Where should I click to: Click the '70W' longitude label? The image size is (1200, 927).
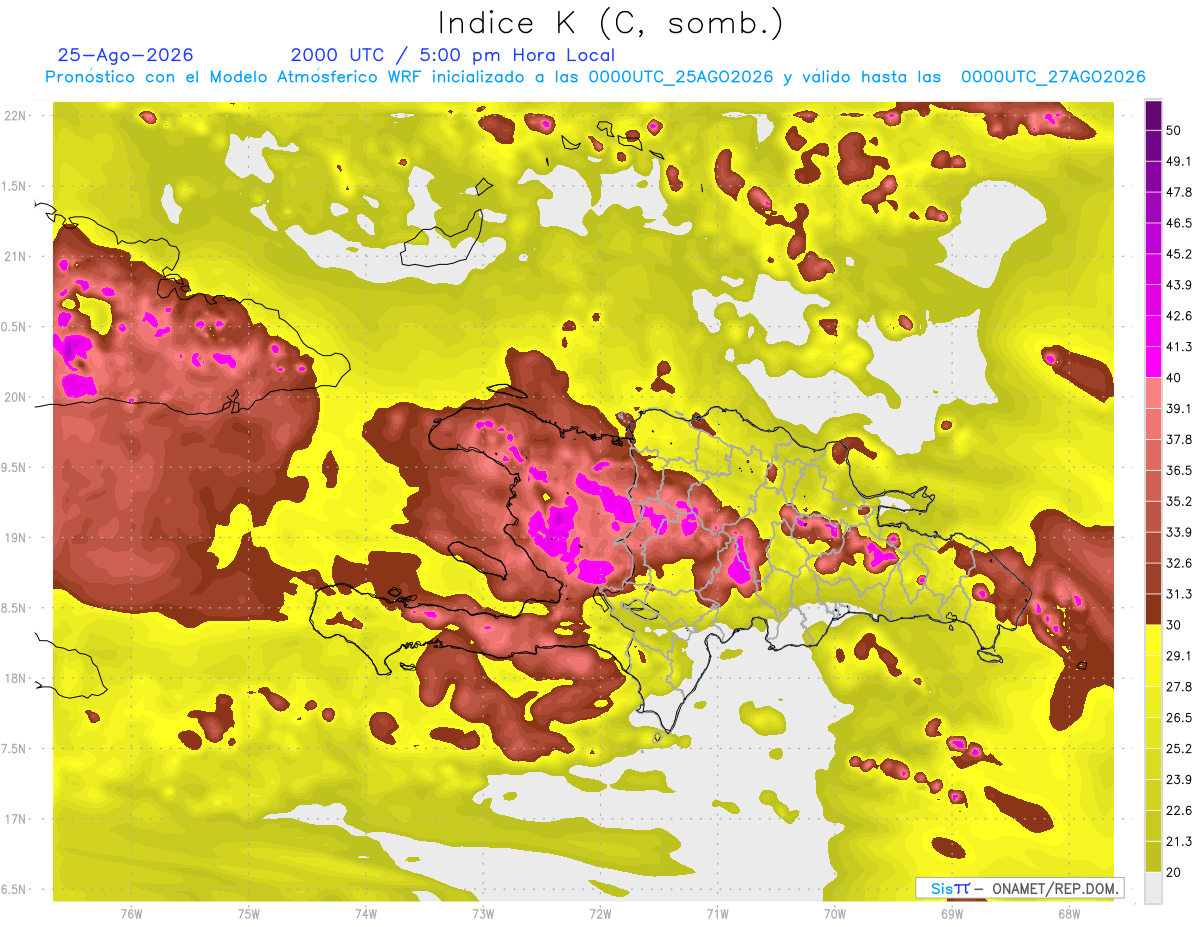click(835, 914)
